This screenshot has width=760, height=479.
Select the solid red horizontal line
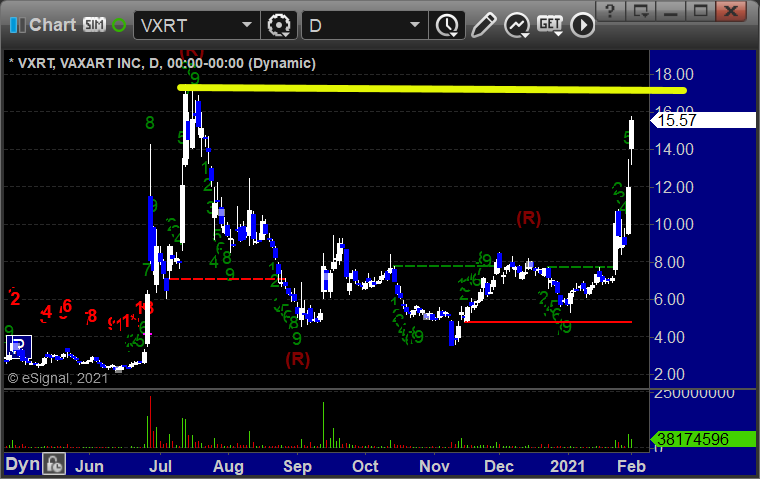point(548,322)
